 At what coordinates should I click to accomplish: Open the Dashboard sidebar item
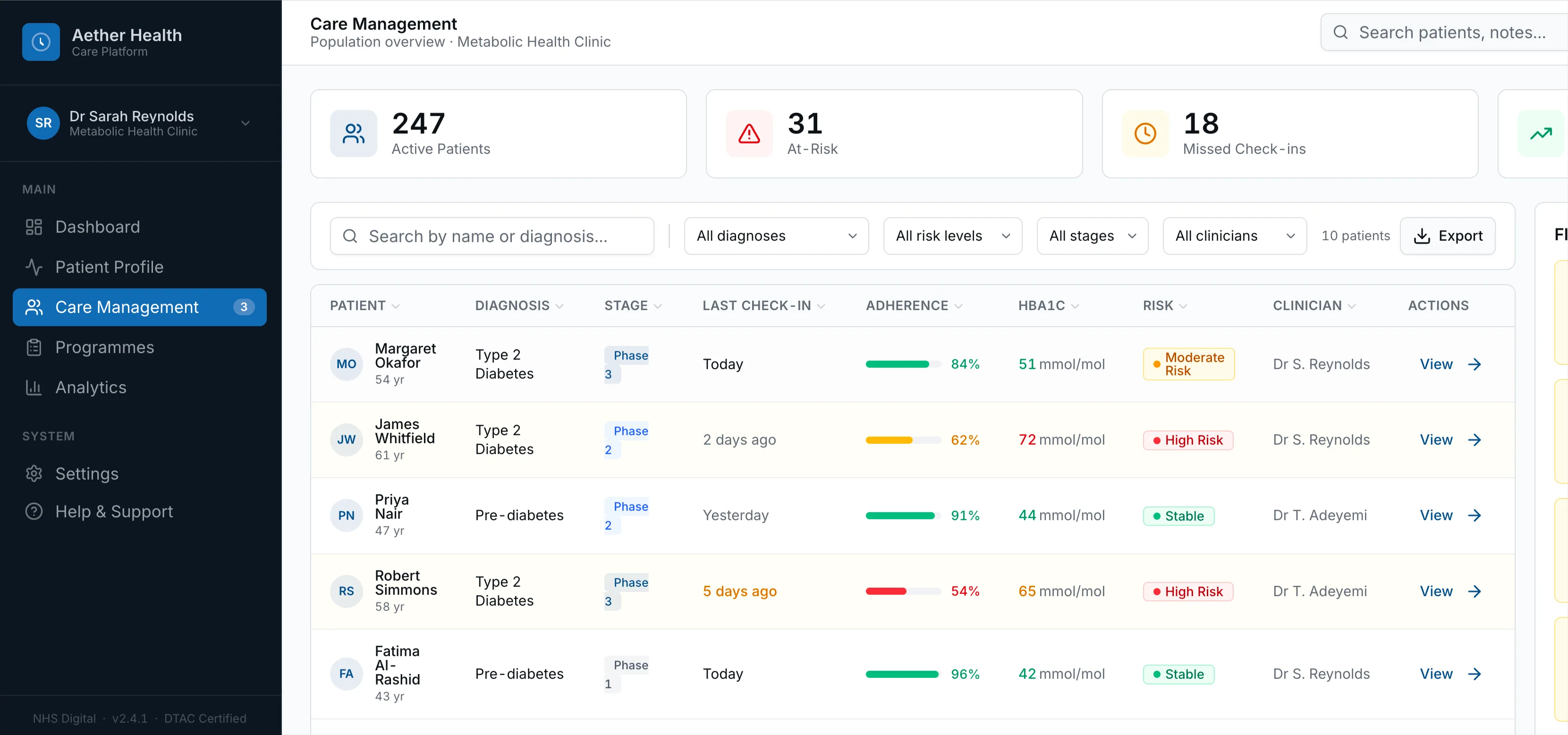point(97,227)
